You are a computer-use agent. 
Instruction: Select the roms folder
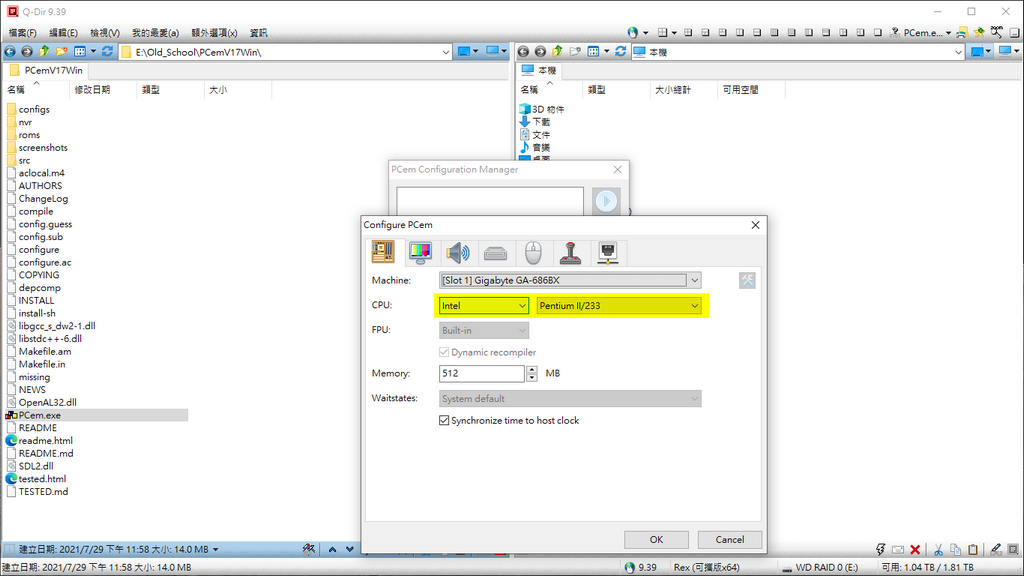tap(29, 135)
